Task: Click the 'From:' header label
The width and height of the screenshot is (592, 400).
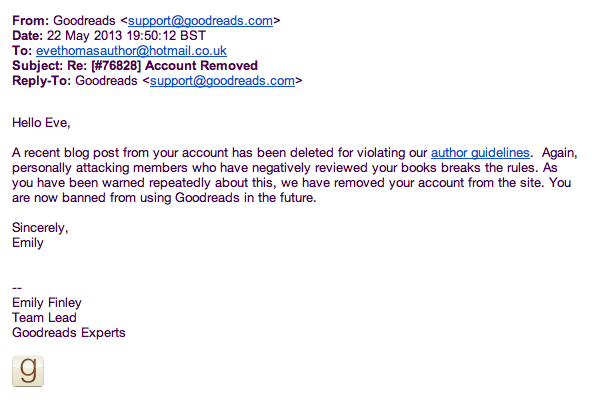Action: click(31, 21)
